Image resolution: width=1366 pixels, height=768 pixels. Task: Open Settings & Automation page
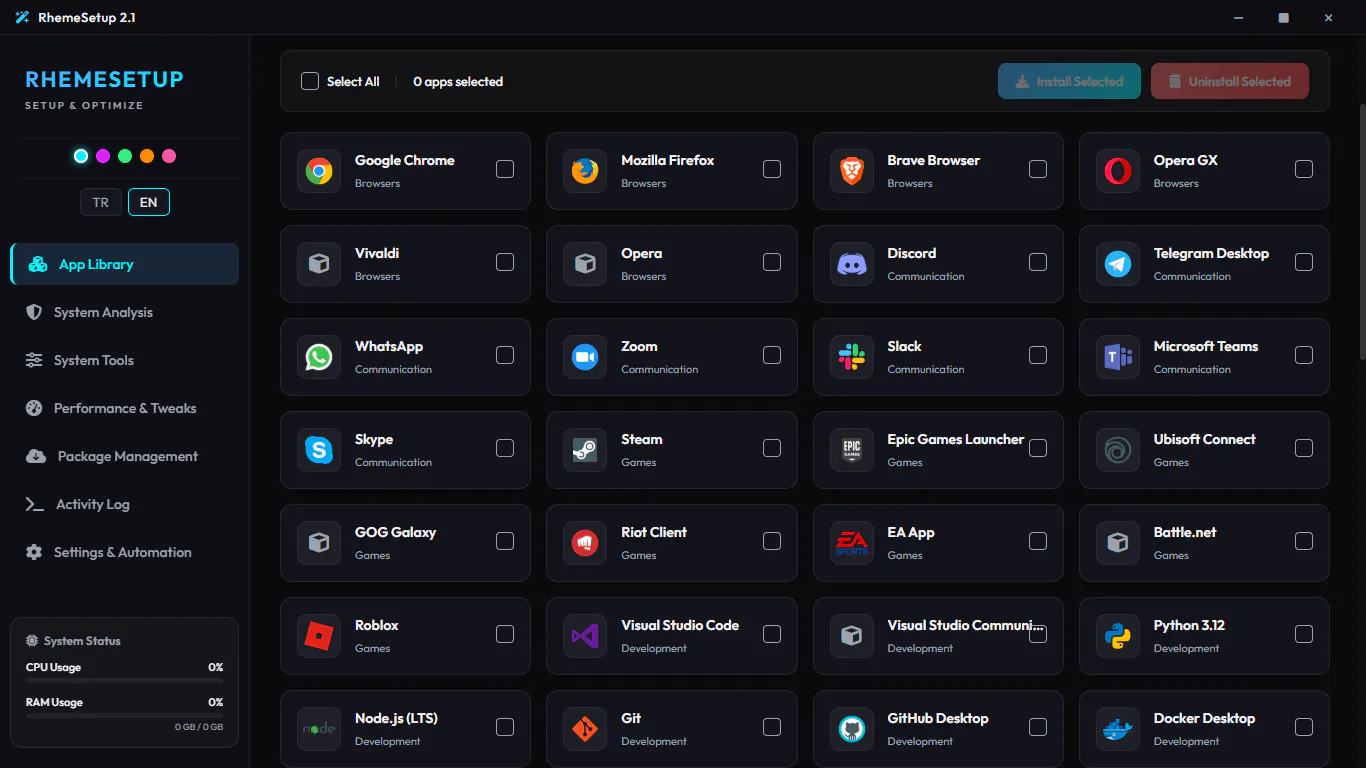[x=125, y=552]
